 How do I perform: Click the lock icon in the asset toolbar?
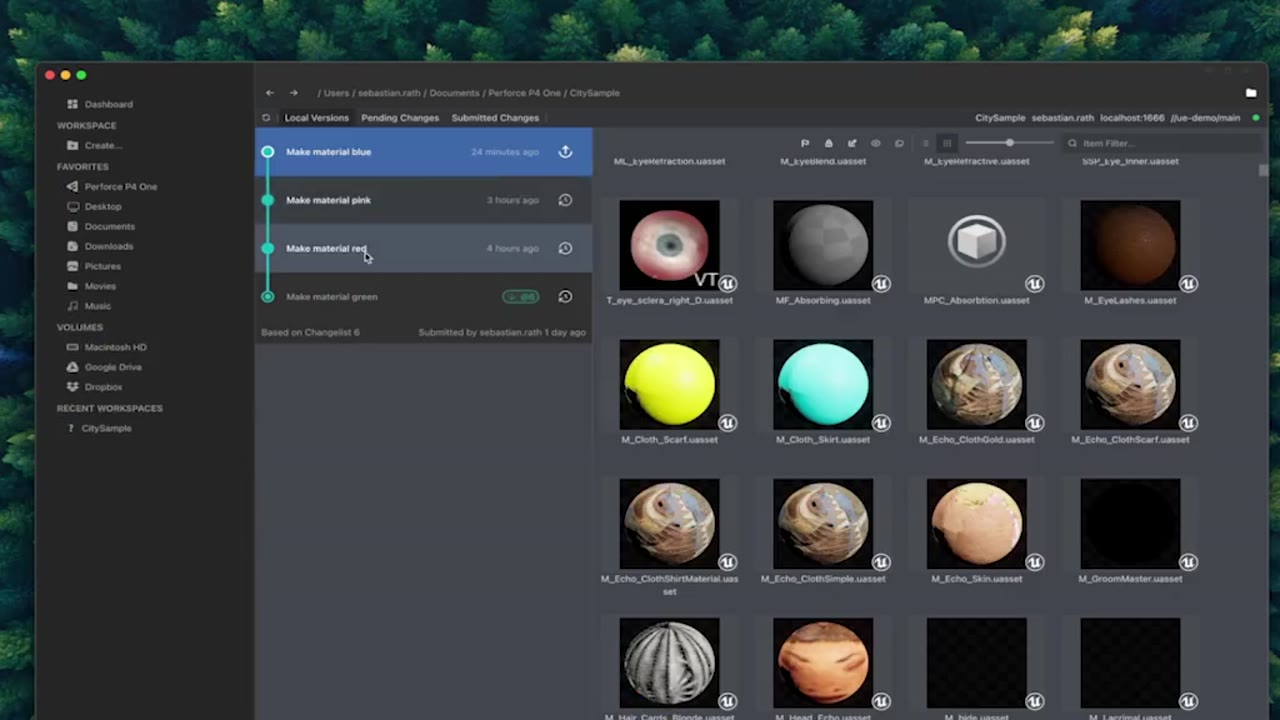828,143
